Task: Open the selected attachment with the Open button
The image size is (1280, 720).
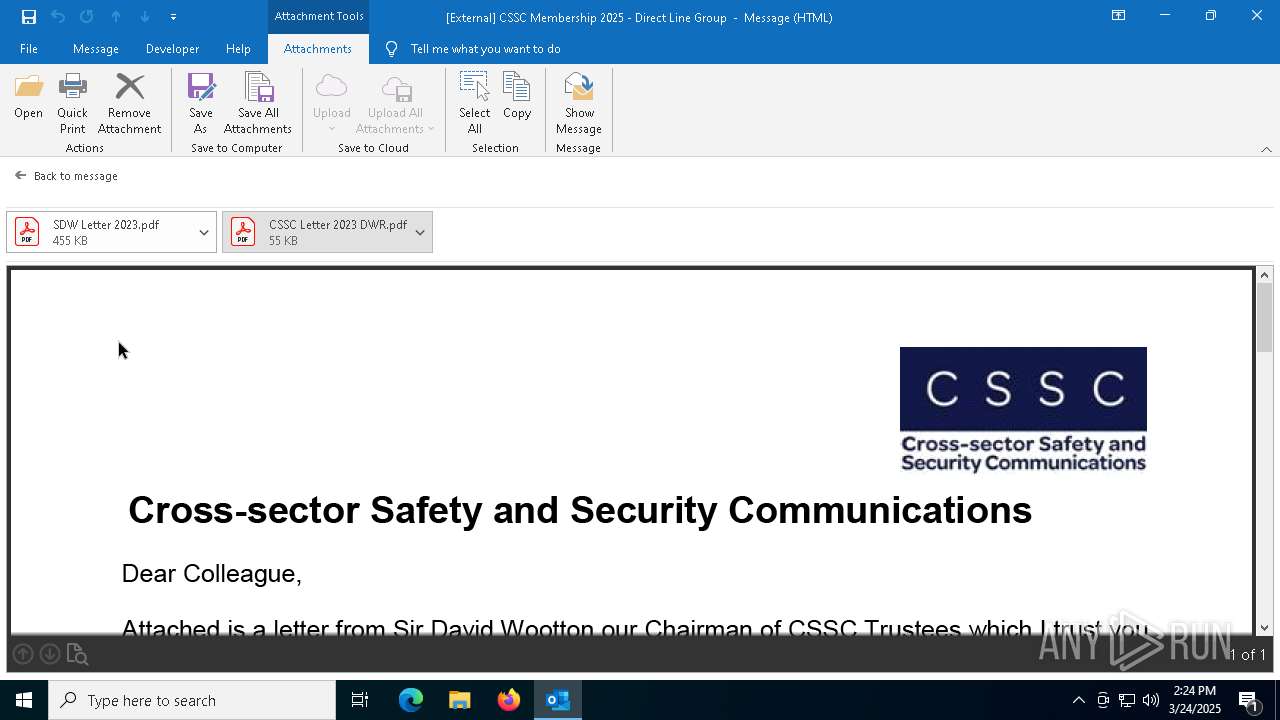Action: coord(28,97)
